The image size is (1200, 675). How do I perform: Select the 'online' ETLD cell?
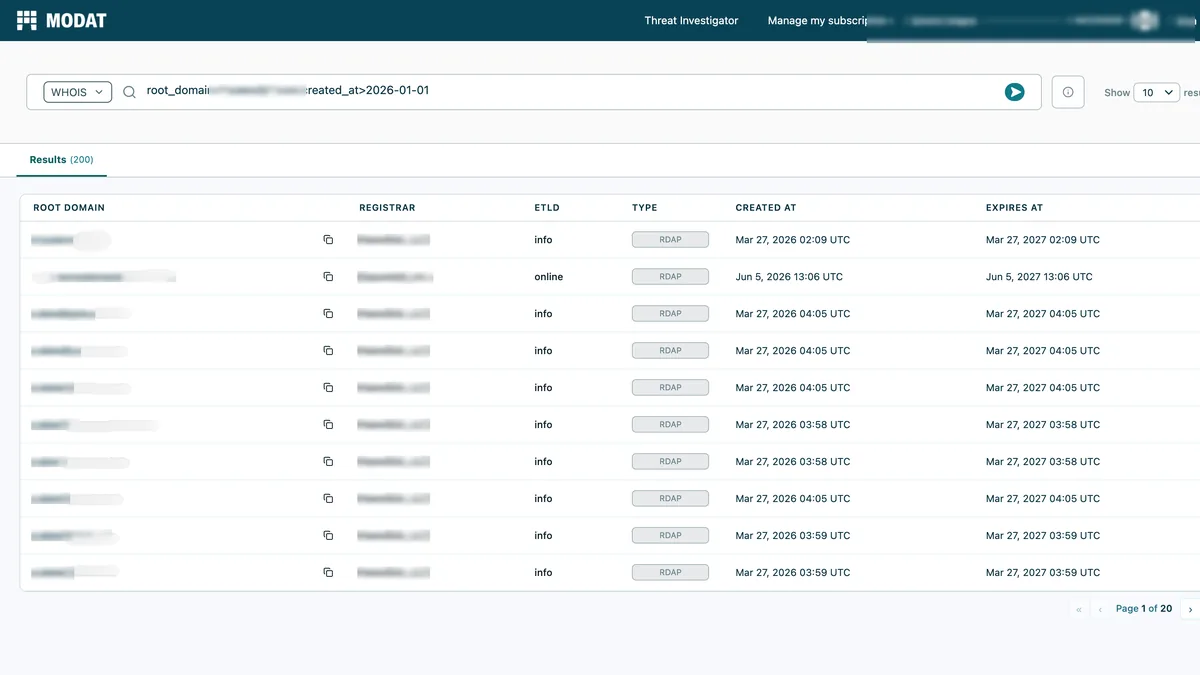coord(548,277)
